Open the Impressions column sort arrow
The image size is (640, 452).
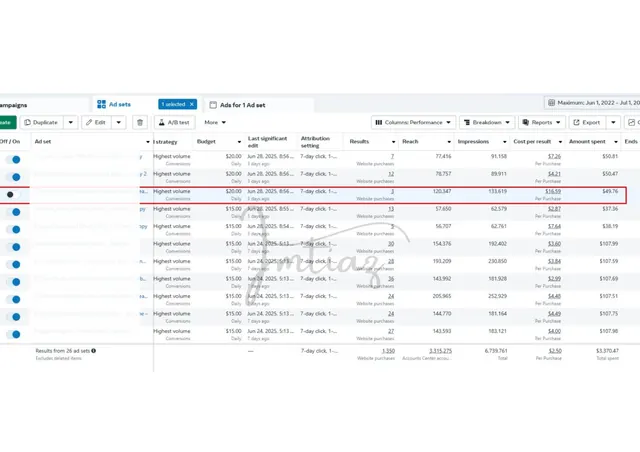504,142
